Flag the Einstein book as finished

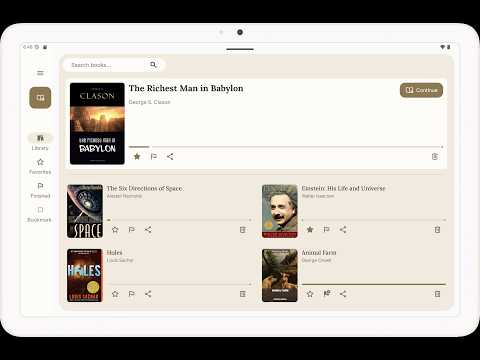coord(327,230)
